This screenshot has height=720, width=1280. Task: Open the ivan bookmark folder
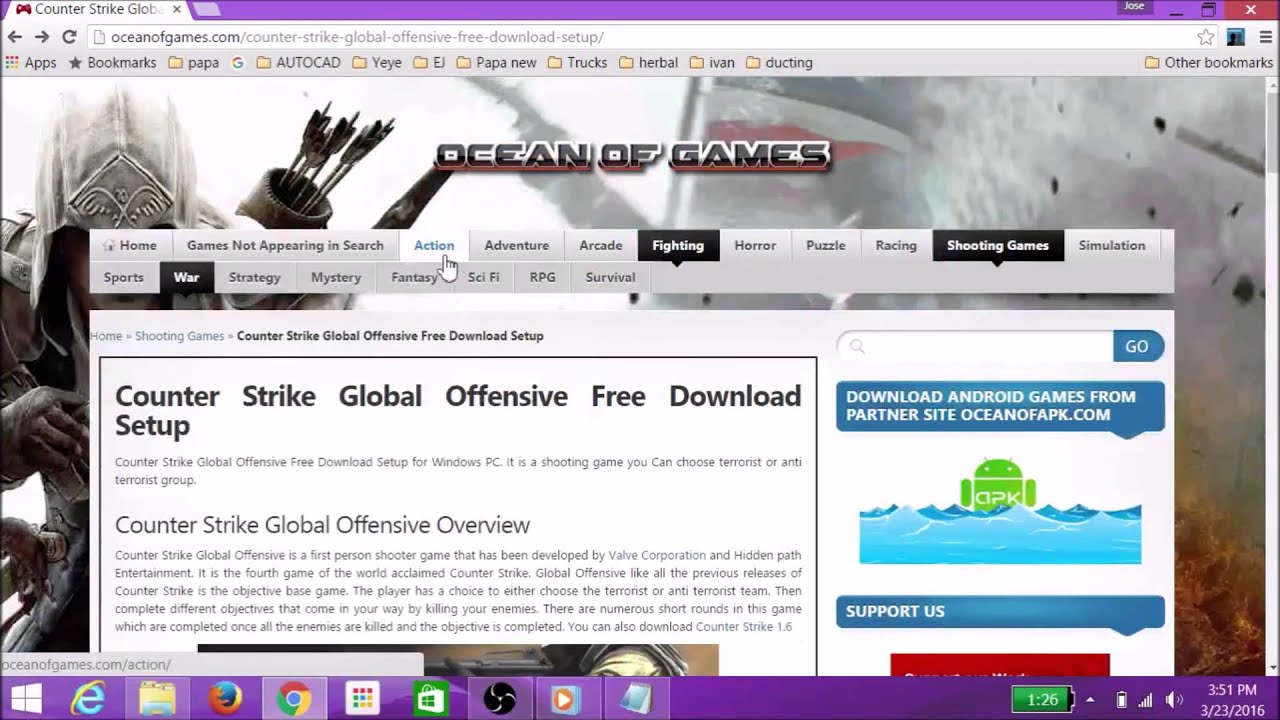tap(711, 62)
